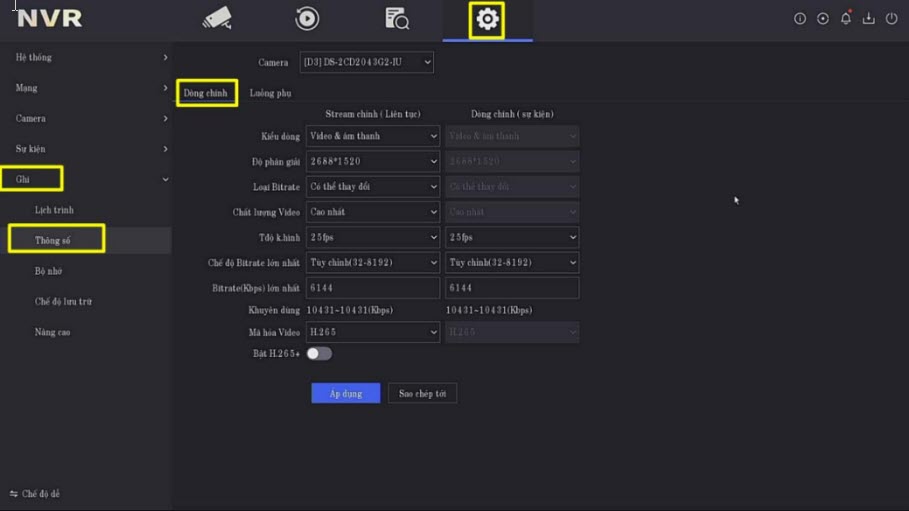Toggle the Bật H.265+ switch

pyautogui.click(x=319, y=353)
